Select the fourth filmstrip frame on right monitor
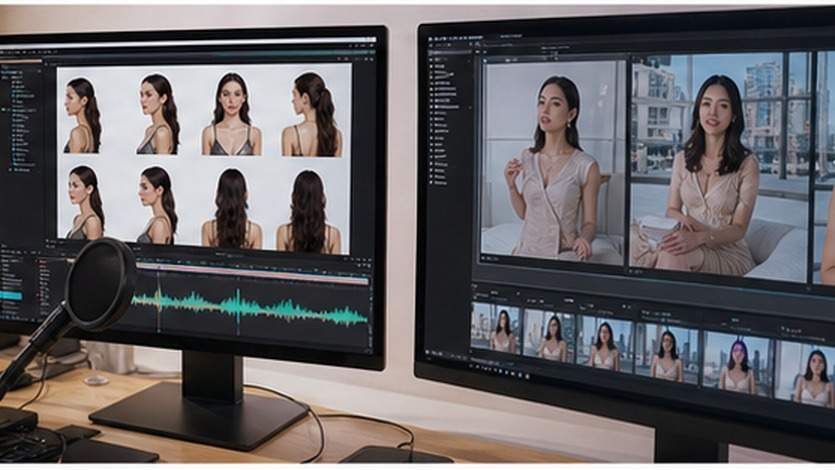The width and height of the screenshot is (835, 470). (x=667, y=353)
